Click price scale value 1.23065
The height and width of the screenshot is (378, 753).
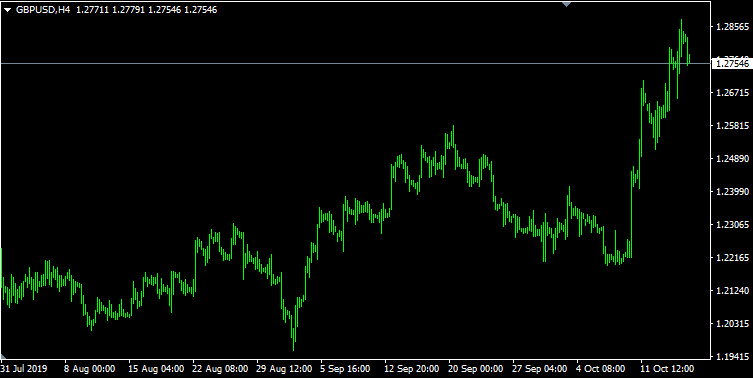click(x=732, y=225)
